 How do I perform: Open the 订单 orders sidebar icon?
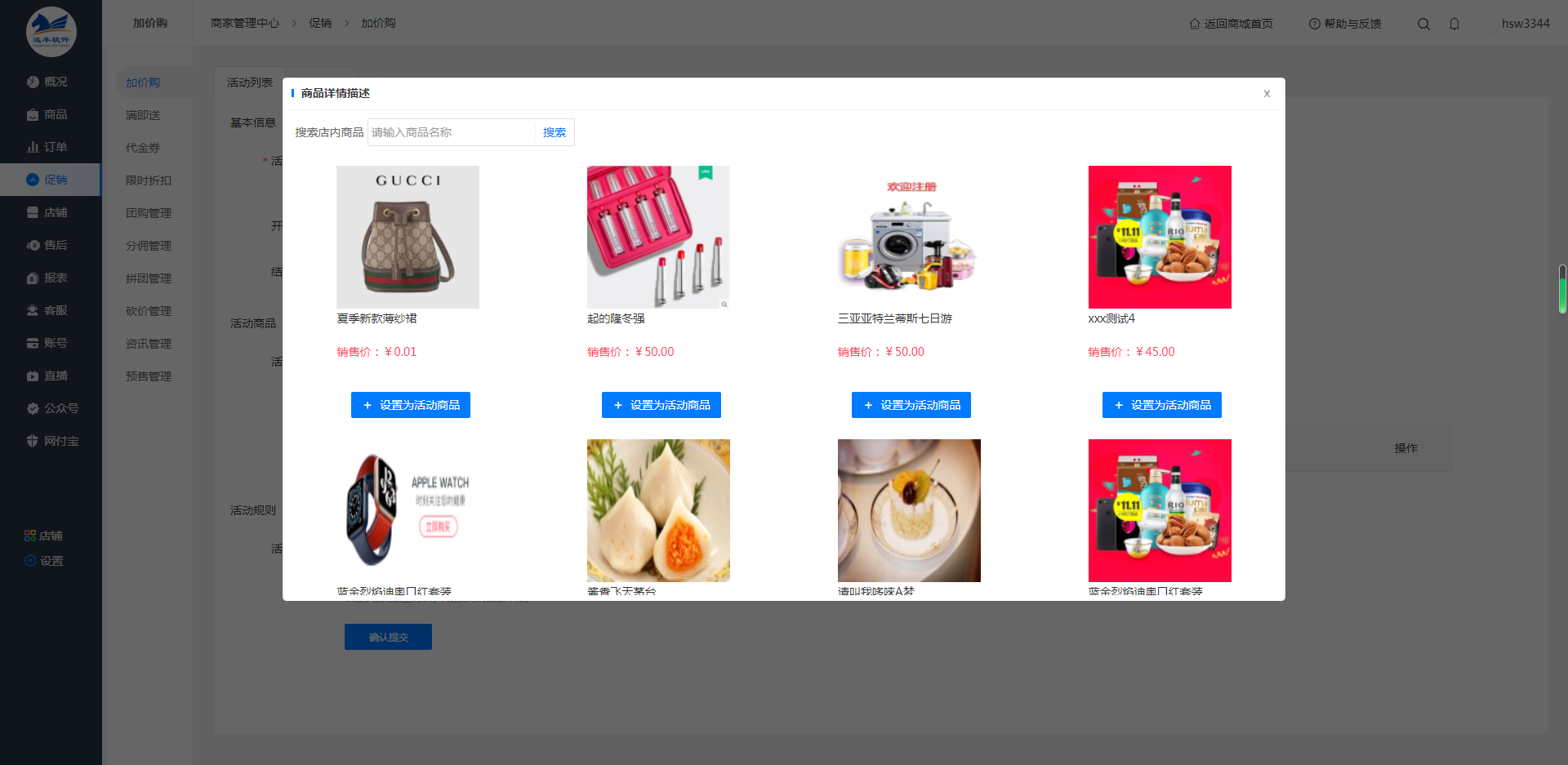coord(33,147)
